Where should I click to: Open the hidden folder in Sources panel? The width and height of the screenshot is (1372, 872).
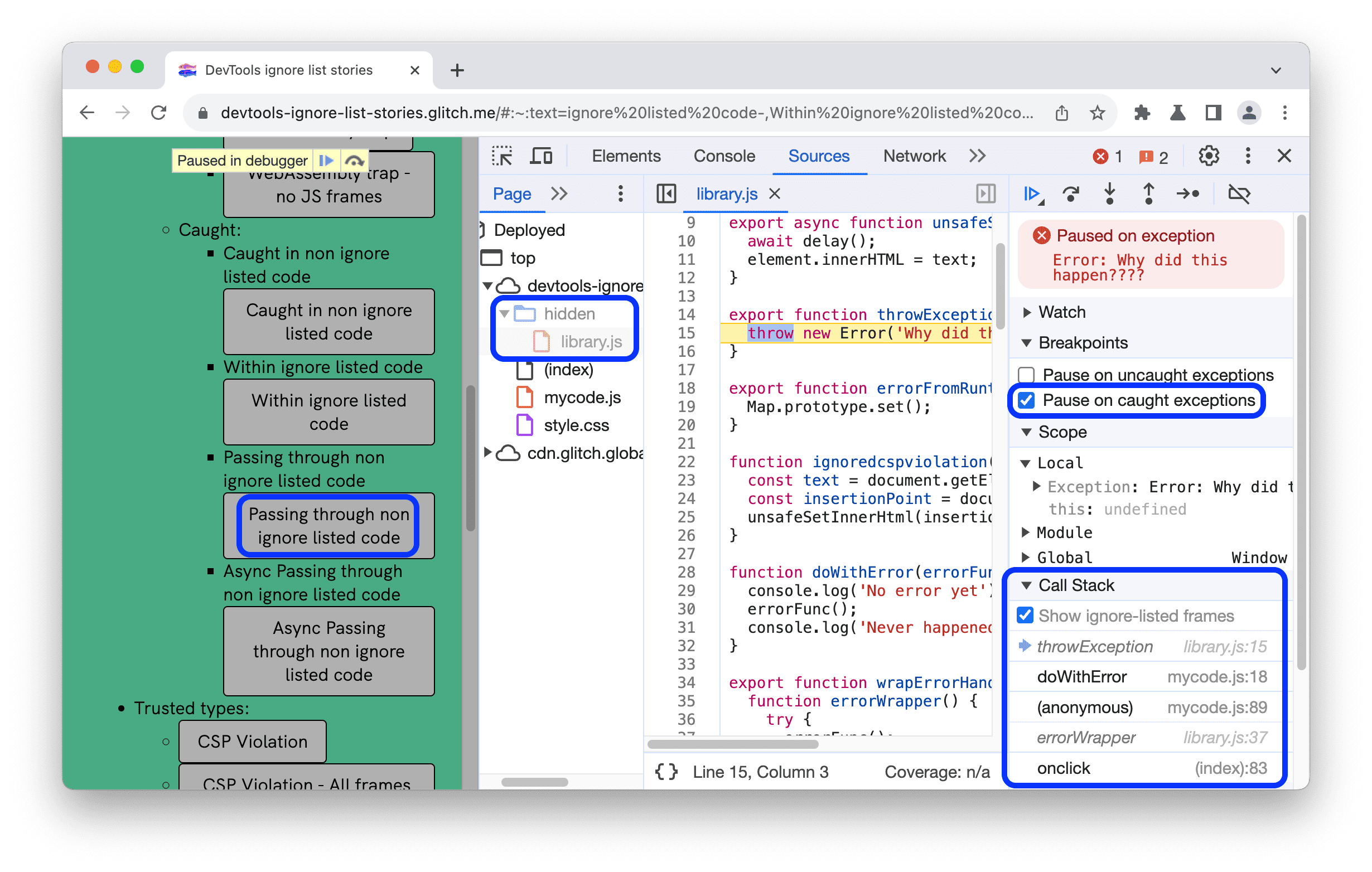coord(564,312)
